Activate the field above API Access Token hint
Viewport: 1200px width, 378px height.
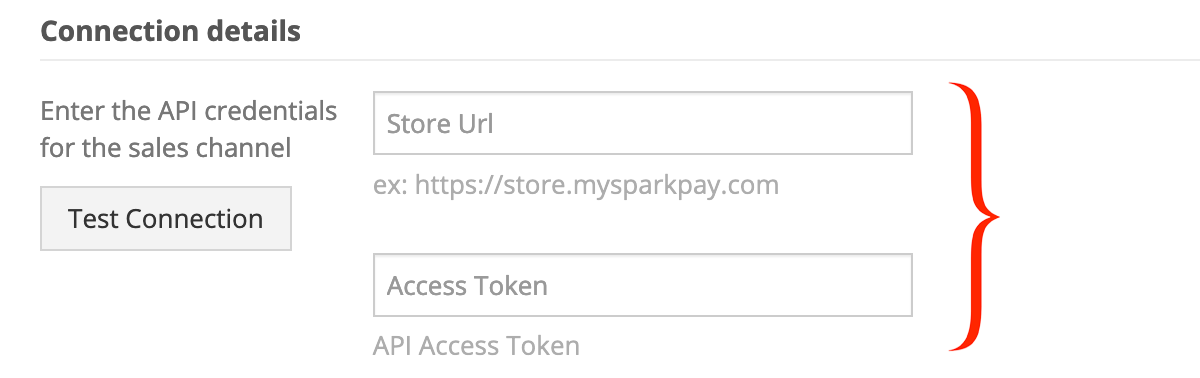(x=643, y=285)
